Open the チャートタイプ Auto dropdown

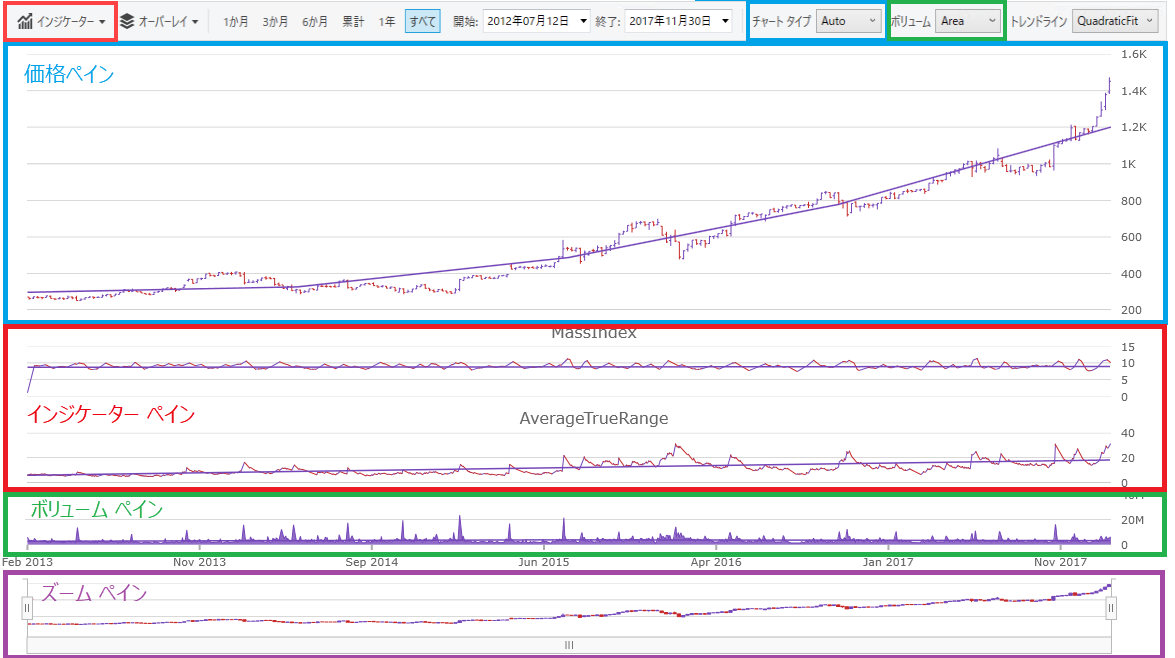point(848,18)
